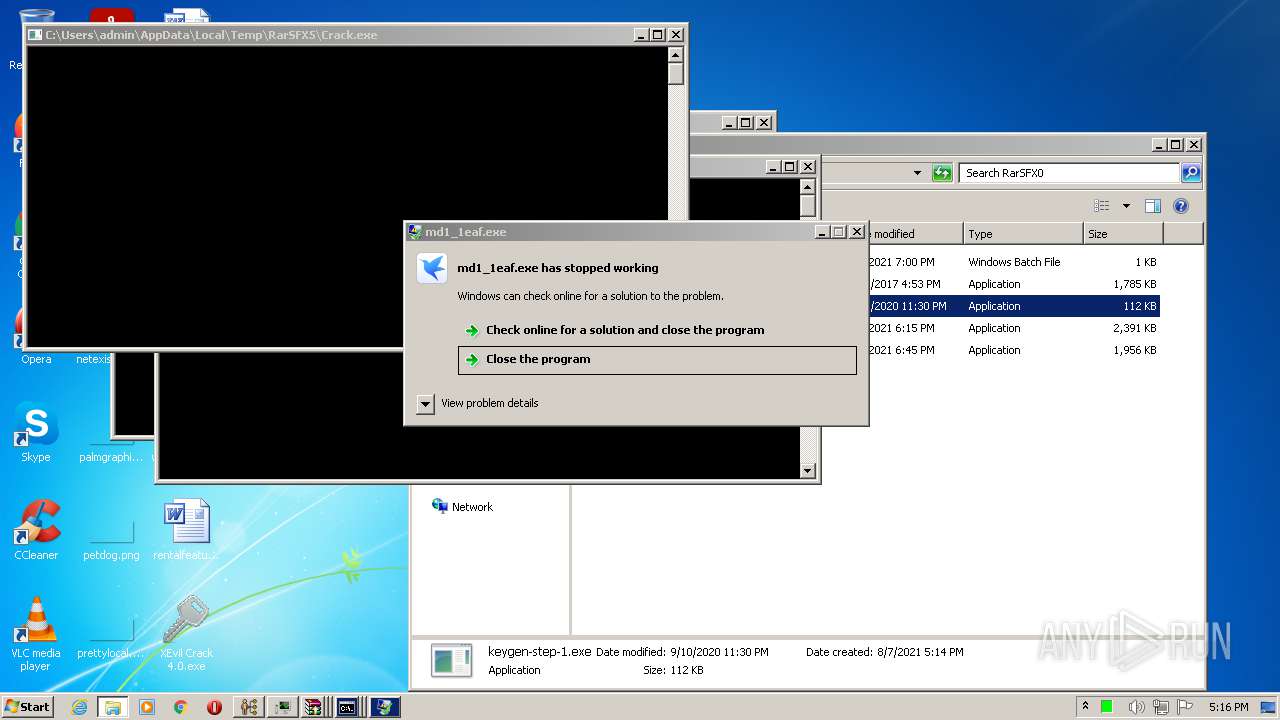This screenshot has width=1280, height=720.
Task: Launch Chrome from the taskbar
Action: click(180, 707)
